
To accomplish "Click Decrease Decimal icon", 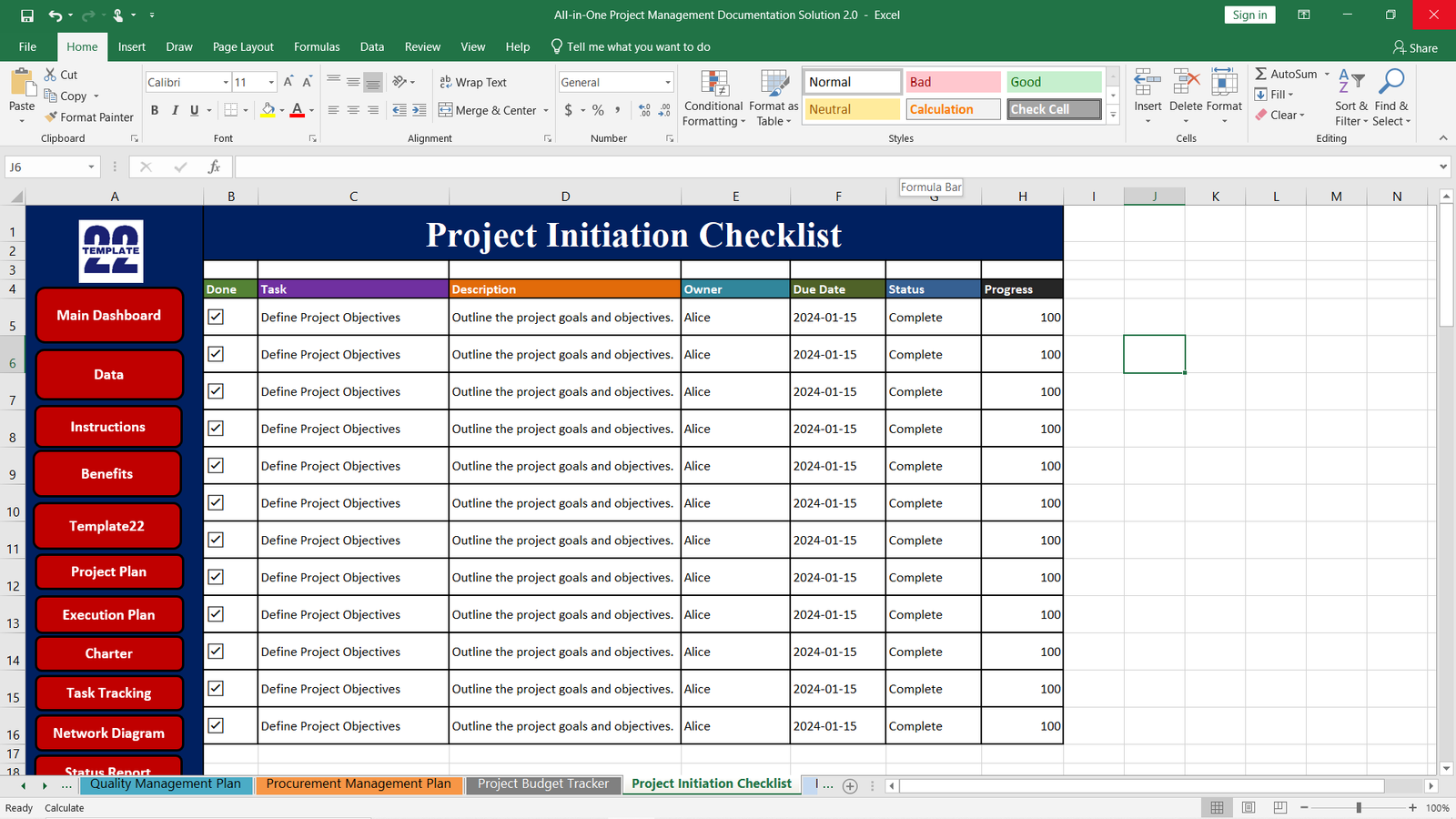I will pyautogui.click(x=664, y=110).
